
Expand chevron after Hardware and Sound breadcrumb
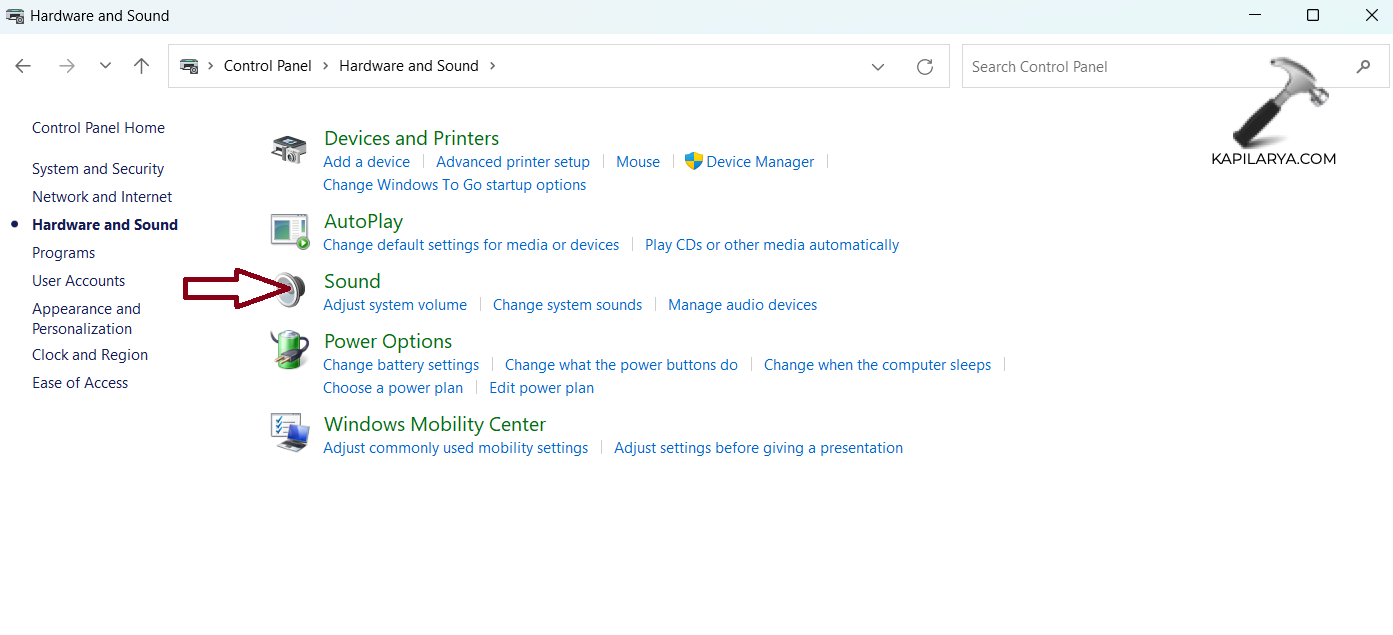(x=492, y=66)
